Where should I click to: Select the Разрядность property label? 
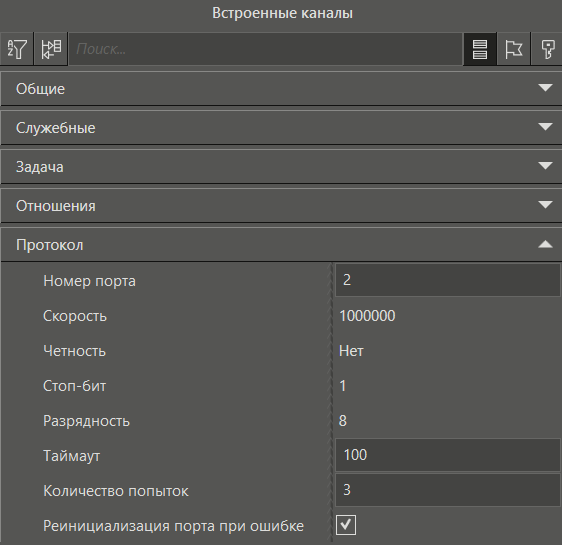click(x=86, y=421)
